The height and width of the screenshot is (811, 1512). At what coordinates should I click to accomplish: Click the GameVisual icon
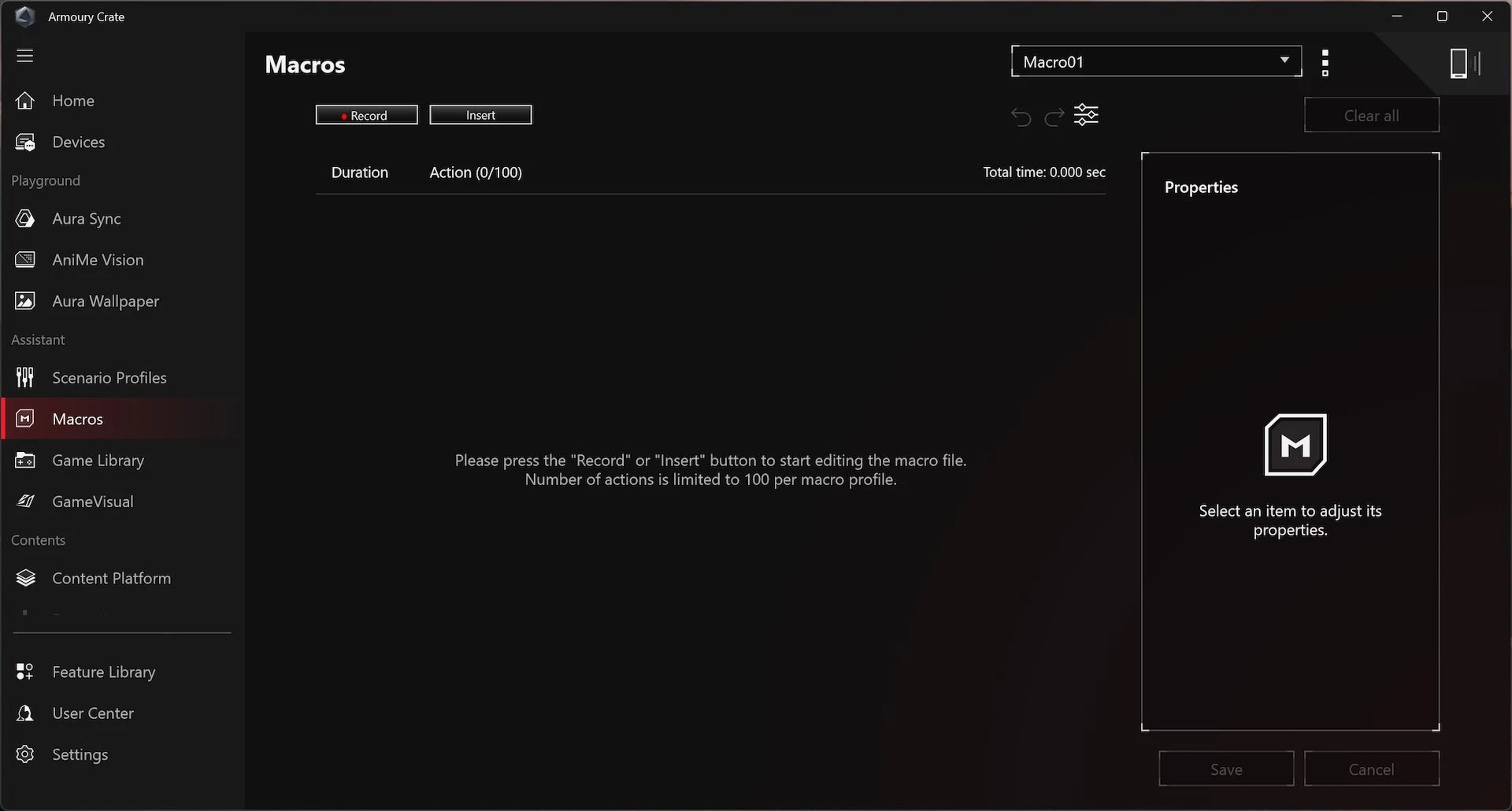(x=25, y=502)
